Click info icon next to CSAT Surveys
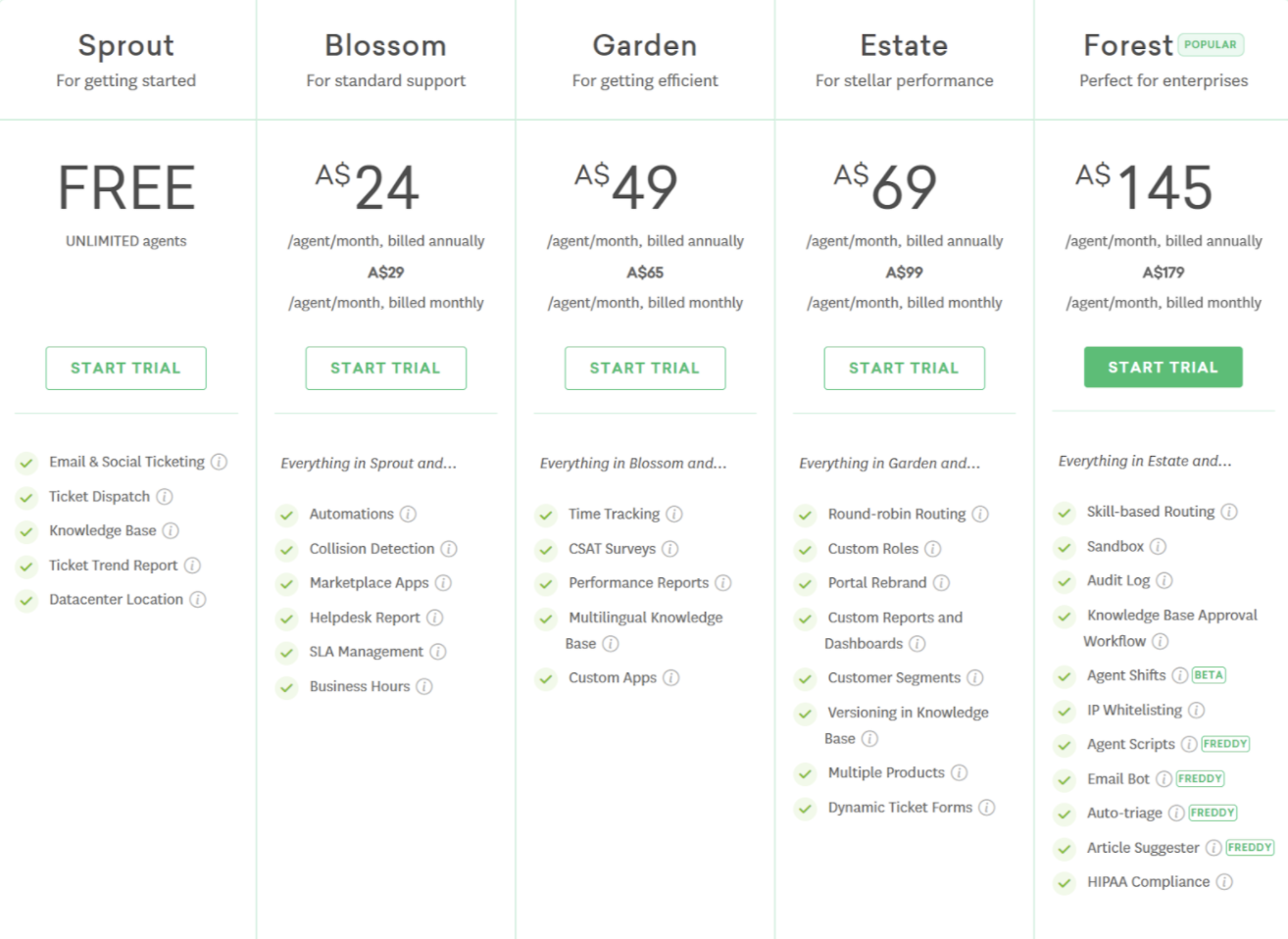The width and height of the screenshot is (1288, 939). [x=669, y=549]
